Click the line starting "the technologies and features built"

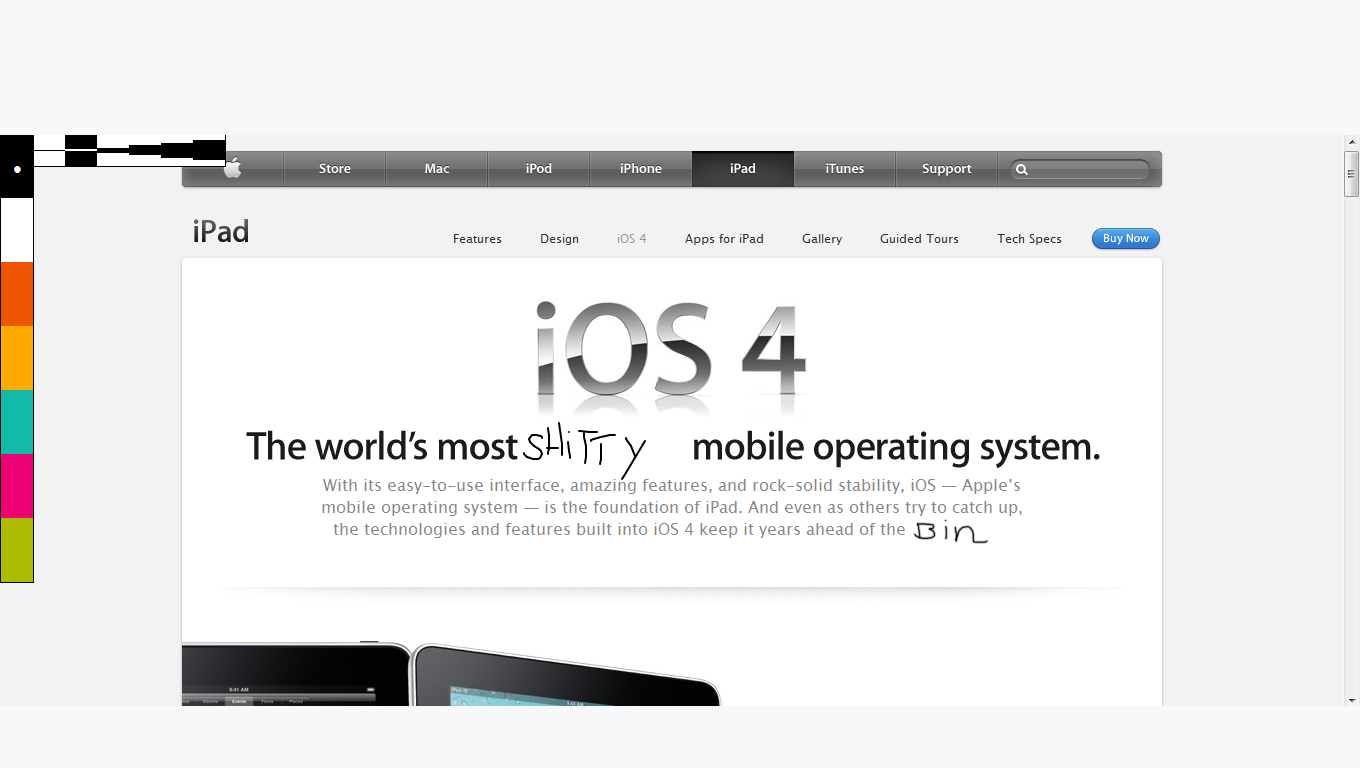tap(619, 530)
